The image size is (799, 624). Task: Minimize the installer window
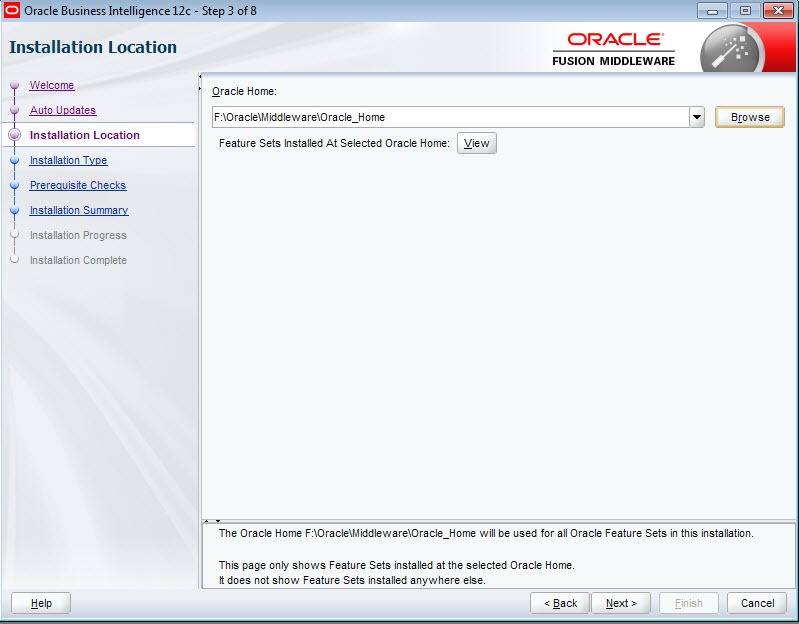pyautogui.click(x=712, y=11)
